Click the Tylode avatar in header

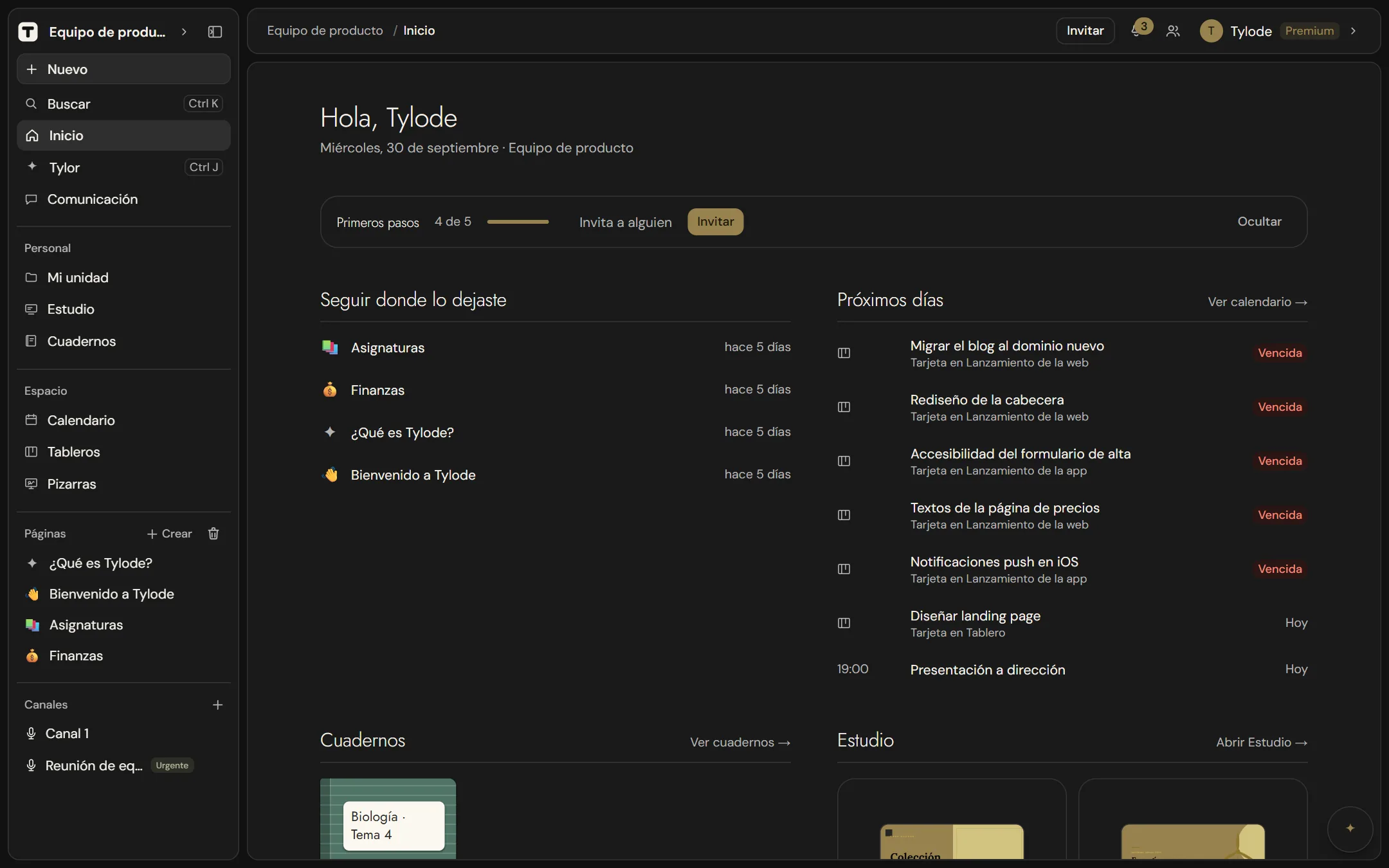pyautogui.click(x=1211, y=31)
